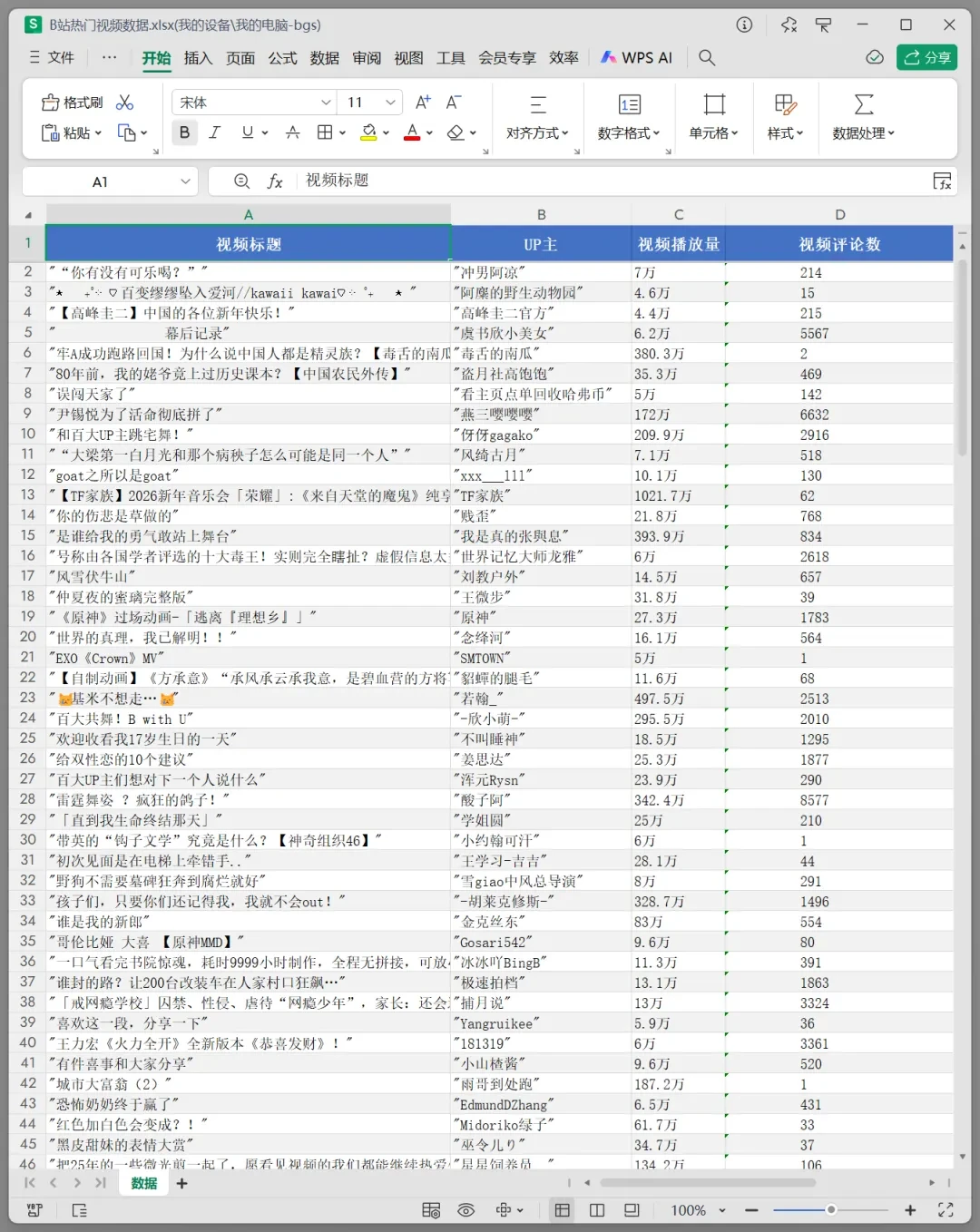
Task: Increase font size with A+ icon
Action: click(x=423, y=103)
